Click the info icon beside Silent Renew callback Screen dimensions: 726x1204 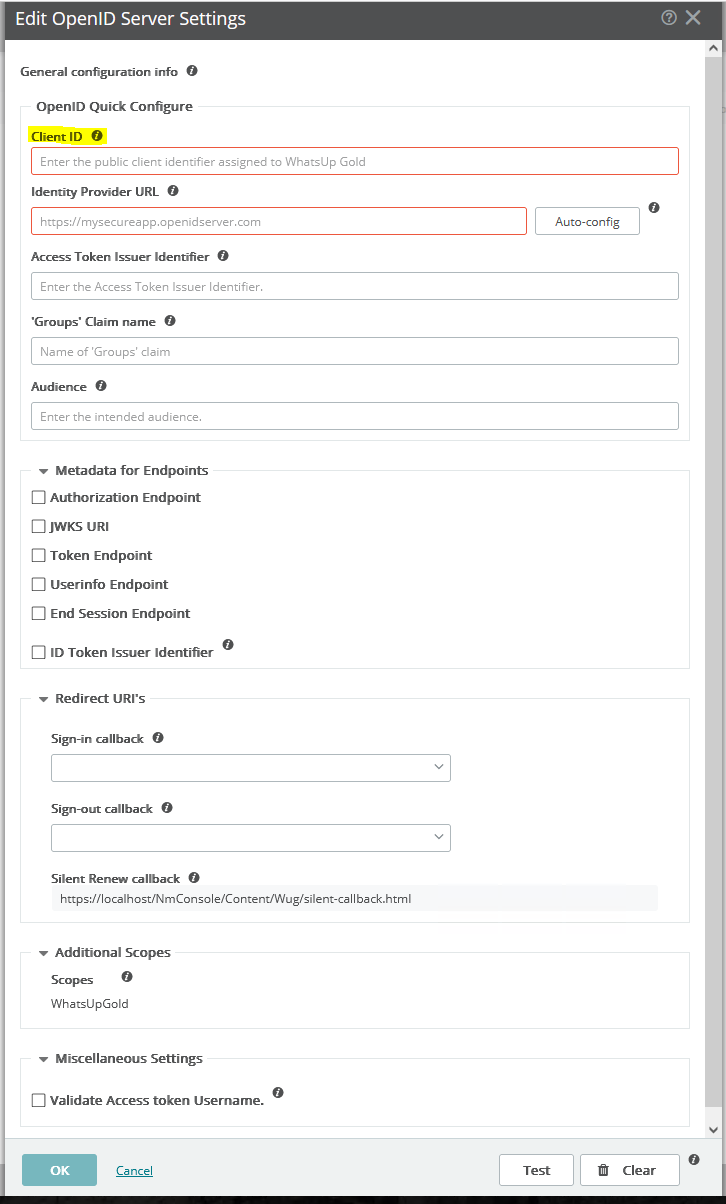click(194, 878)
